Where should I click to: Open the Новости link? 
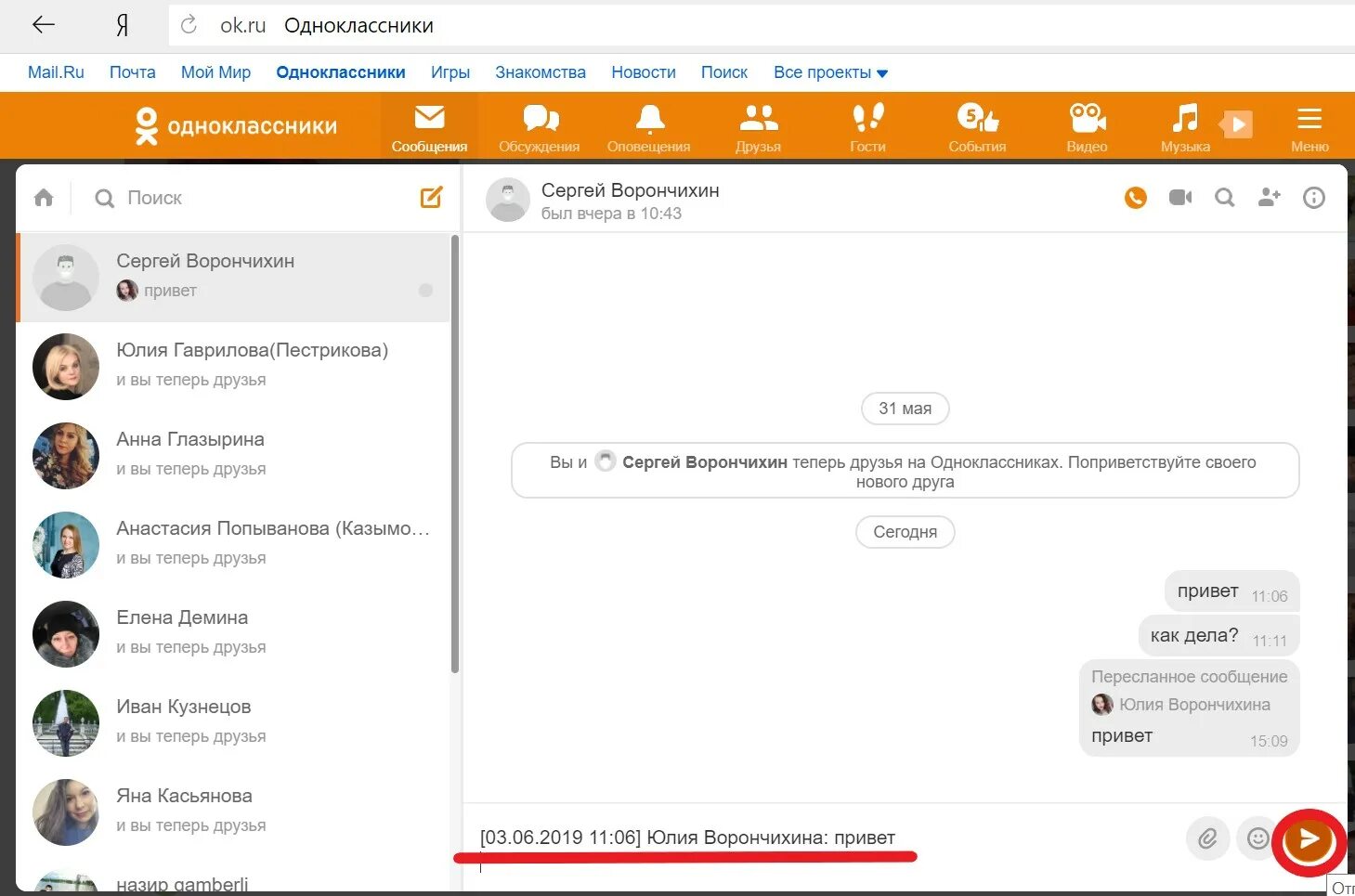(x=644, y=72)
